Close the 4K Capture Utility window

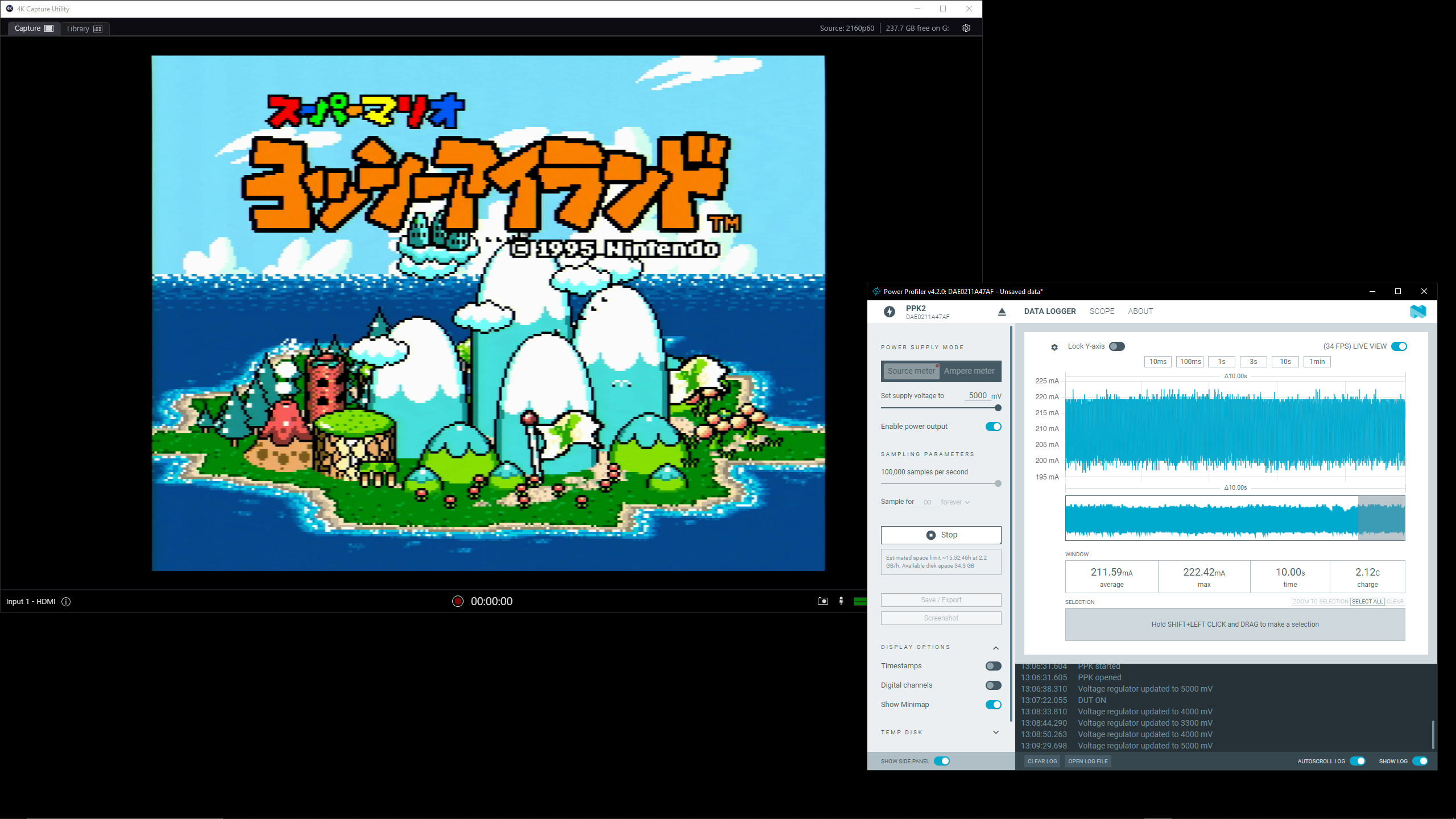pyautogui.click(x=969, y=9)
